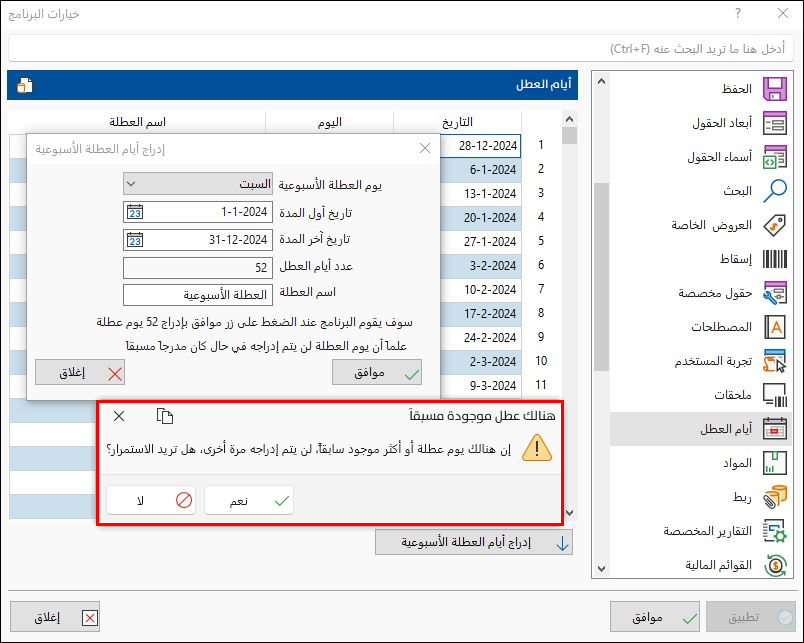Open the الحفظ (Save) settings icon
This screenshot has height=643, width=804.
pos(774,89)
